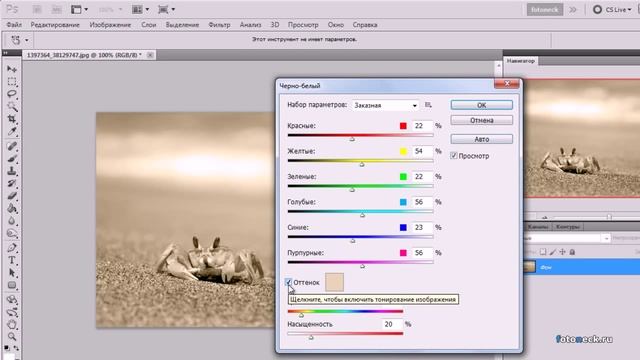Image resolution: width=640 pixels, height=360 pixels.
Task: Click the hue tint slider handle
Action: (x=301, y=315)
